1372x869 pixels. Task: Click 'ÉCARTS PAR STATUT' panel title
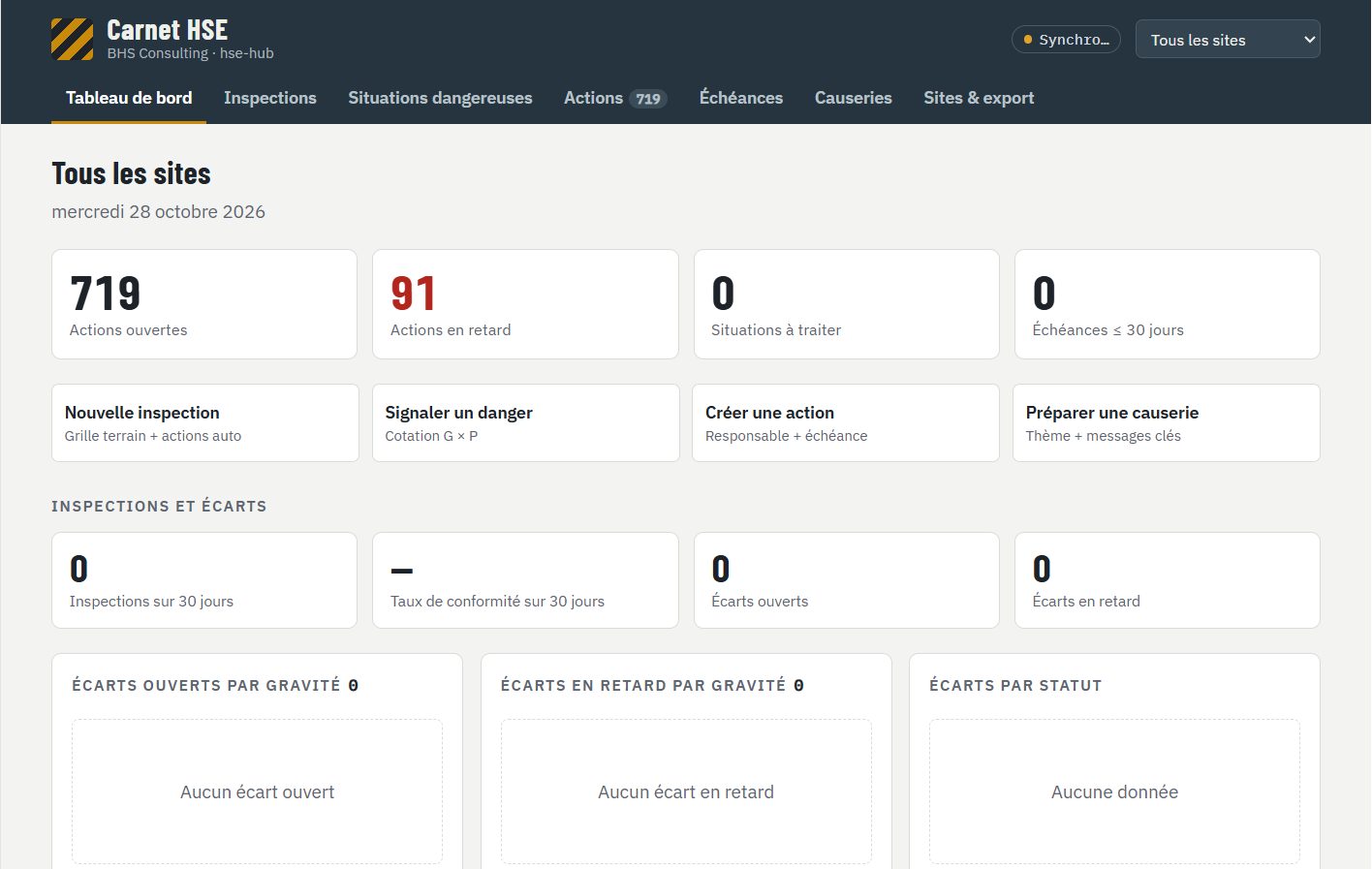pos(1015,685)
